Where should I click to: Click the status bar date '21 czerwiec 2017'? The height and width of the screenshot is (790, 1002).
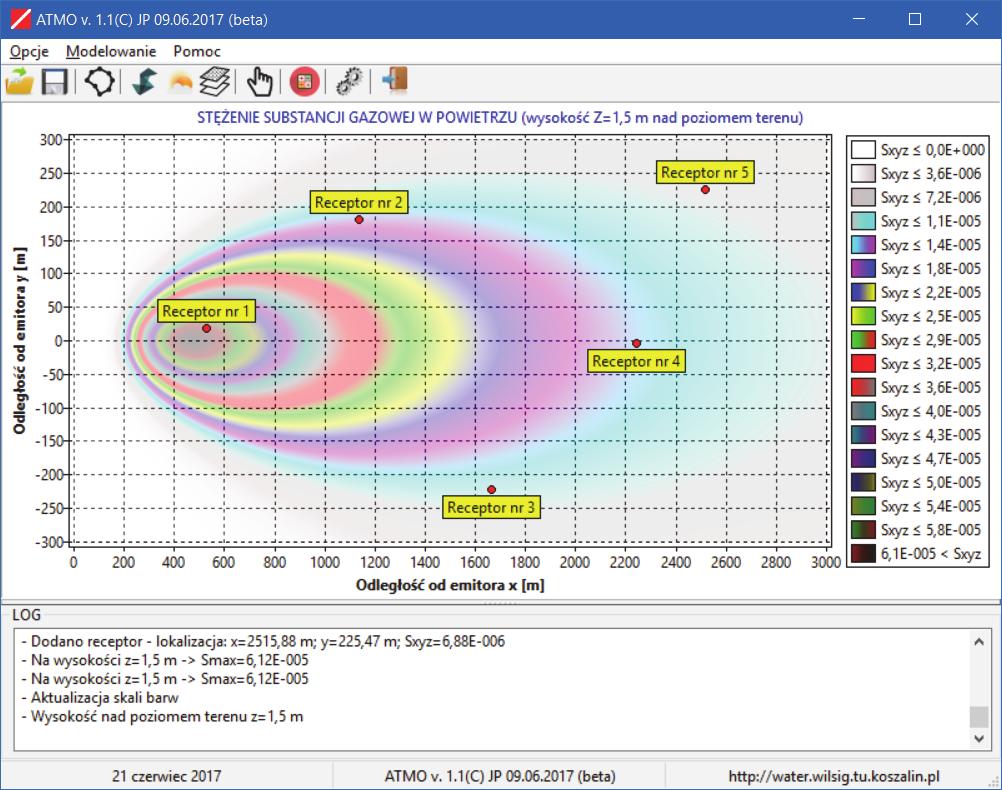tap(167, 776)
